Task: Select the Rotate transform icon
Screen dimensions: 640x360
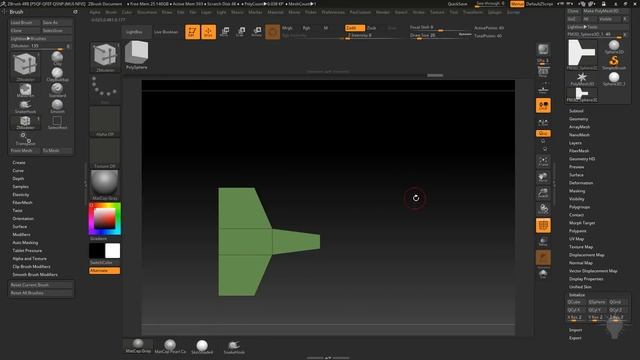Action: point(257,32)
